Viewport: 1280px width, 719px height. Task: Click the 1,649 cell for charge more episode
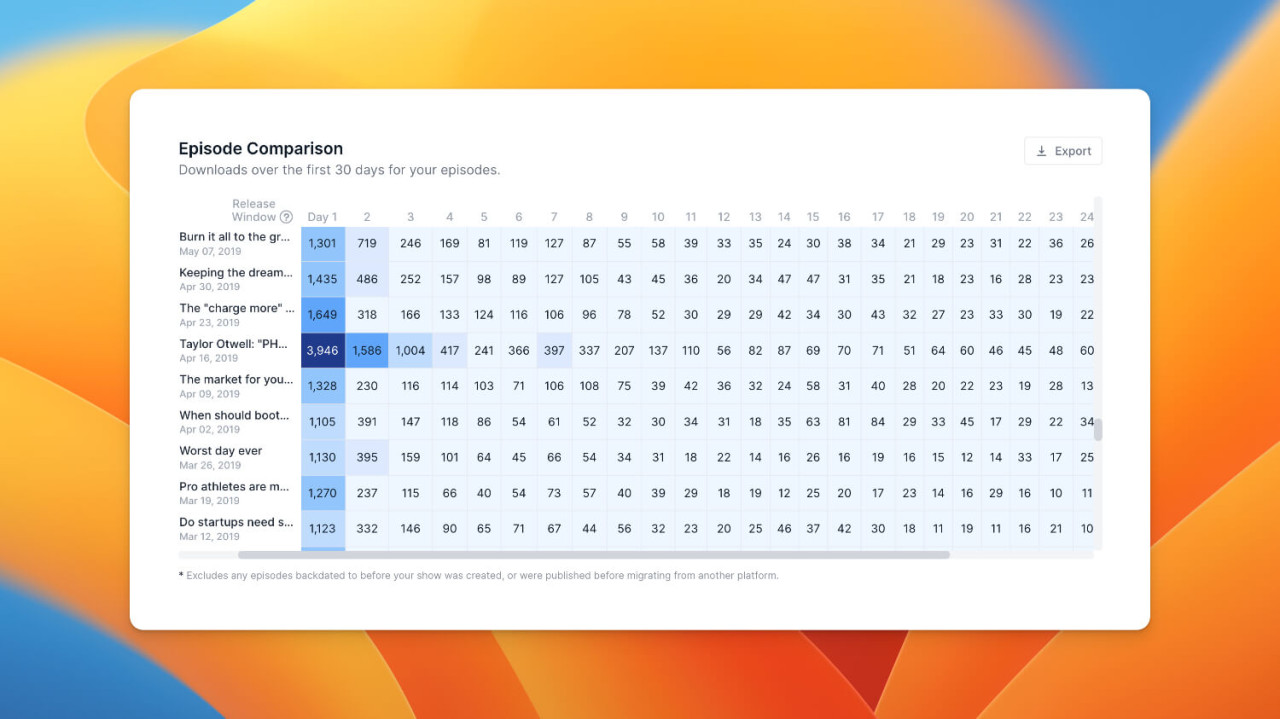[322, 314]
